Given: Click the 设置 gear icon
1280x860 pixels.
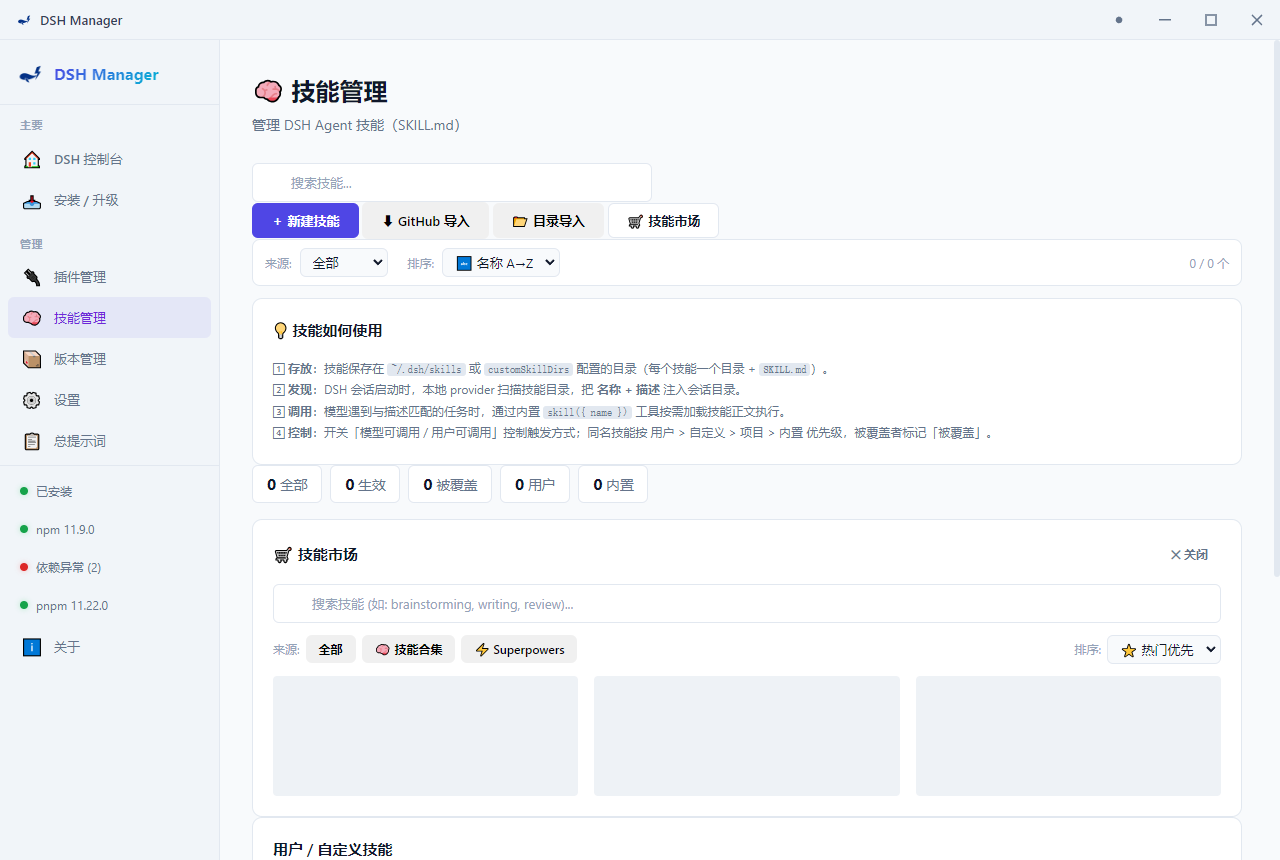Looking at the screenshot, I should (32, 400).
